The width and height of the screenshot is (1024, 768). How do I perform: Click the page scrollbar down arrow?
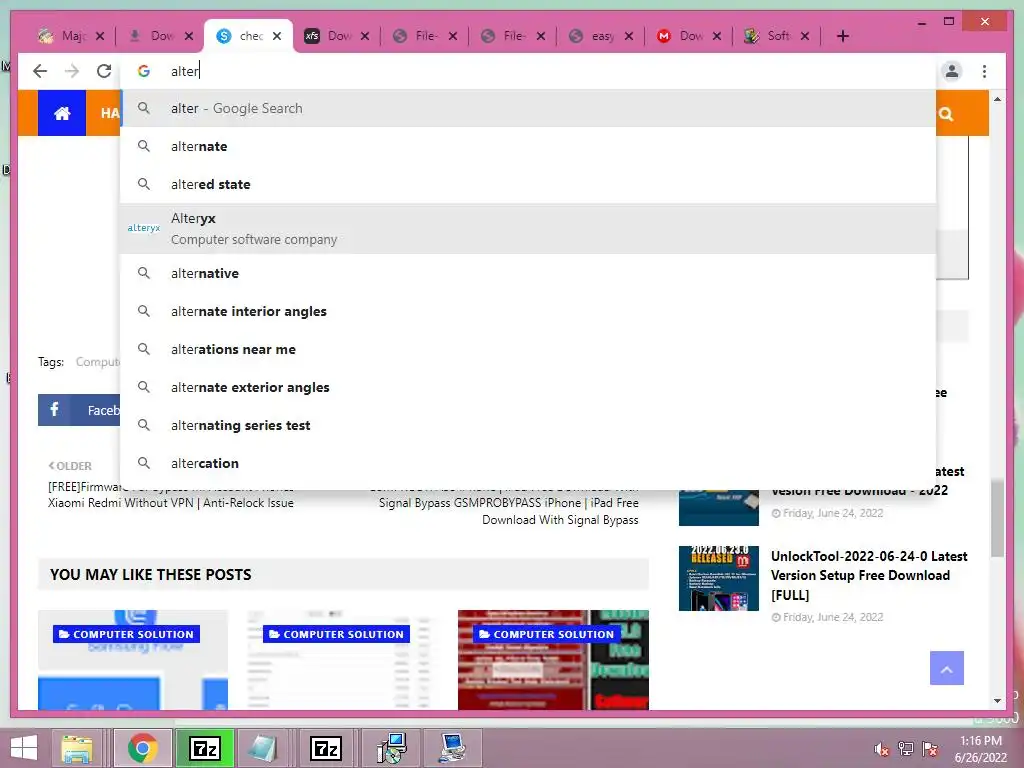pyautogui.click(x=997, y=701)
